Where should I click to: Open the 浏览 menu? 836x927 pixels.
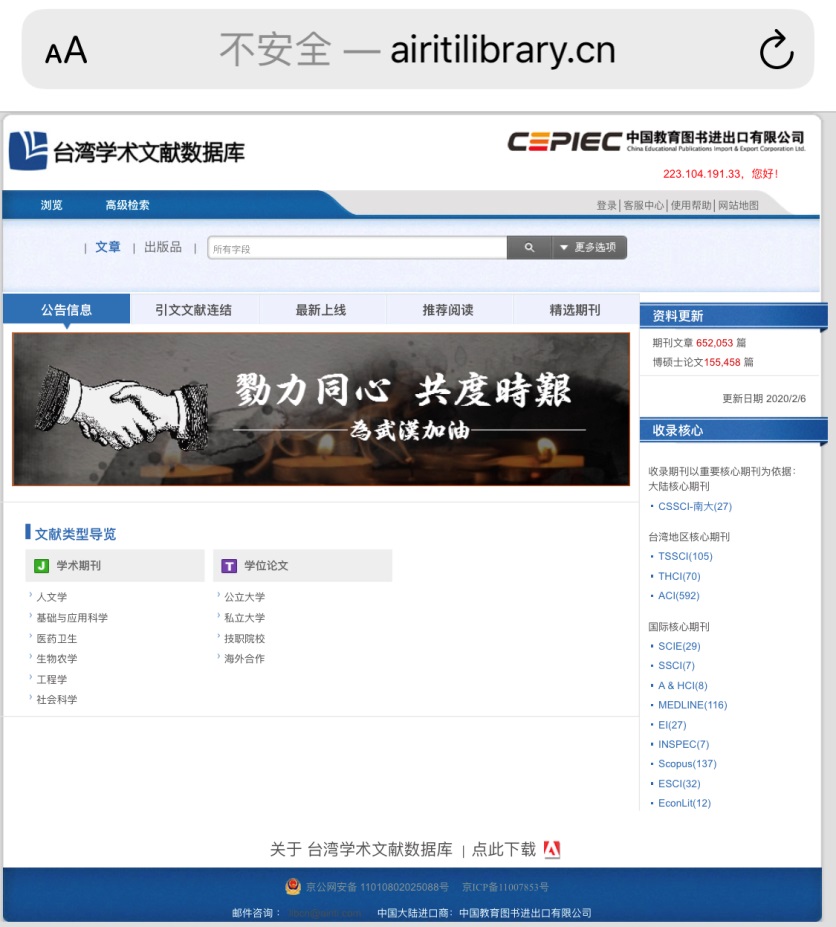[51, 205]
